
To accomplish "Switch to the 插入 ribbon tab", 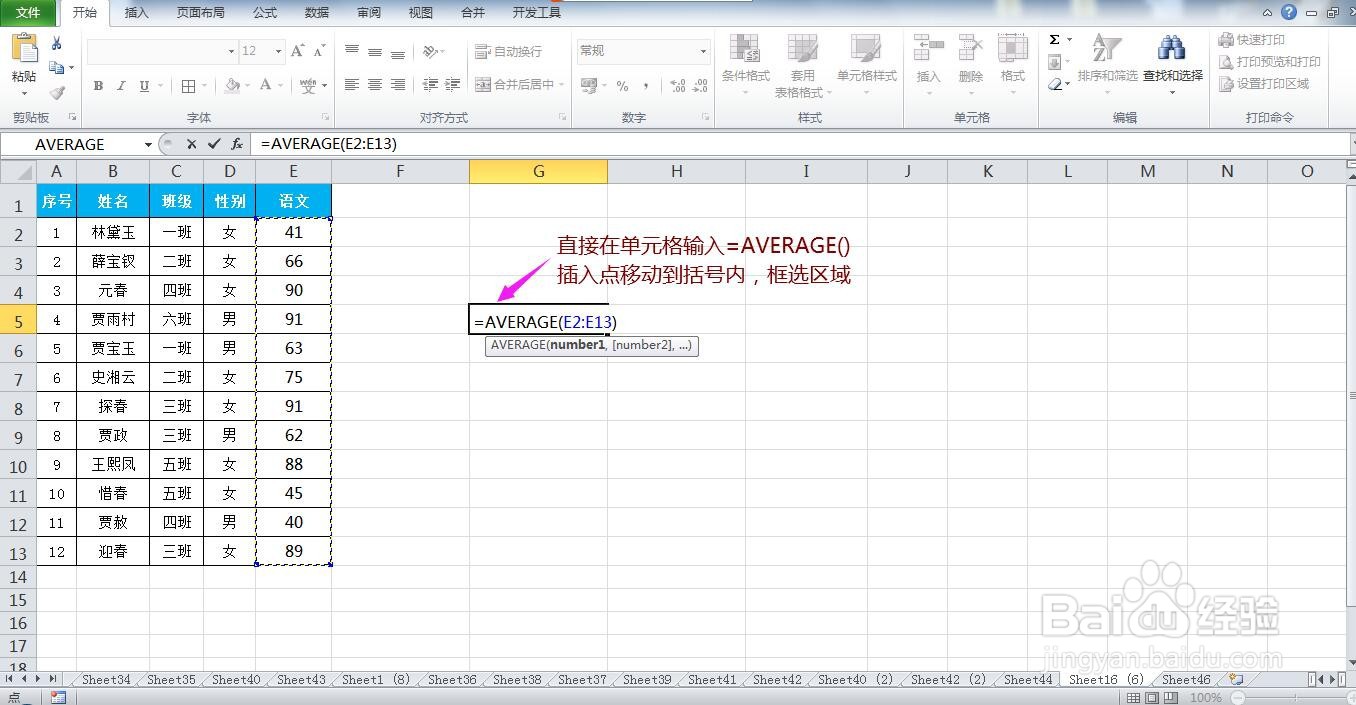I will coord(137,13).
